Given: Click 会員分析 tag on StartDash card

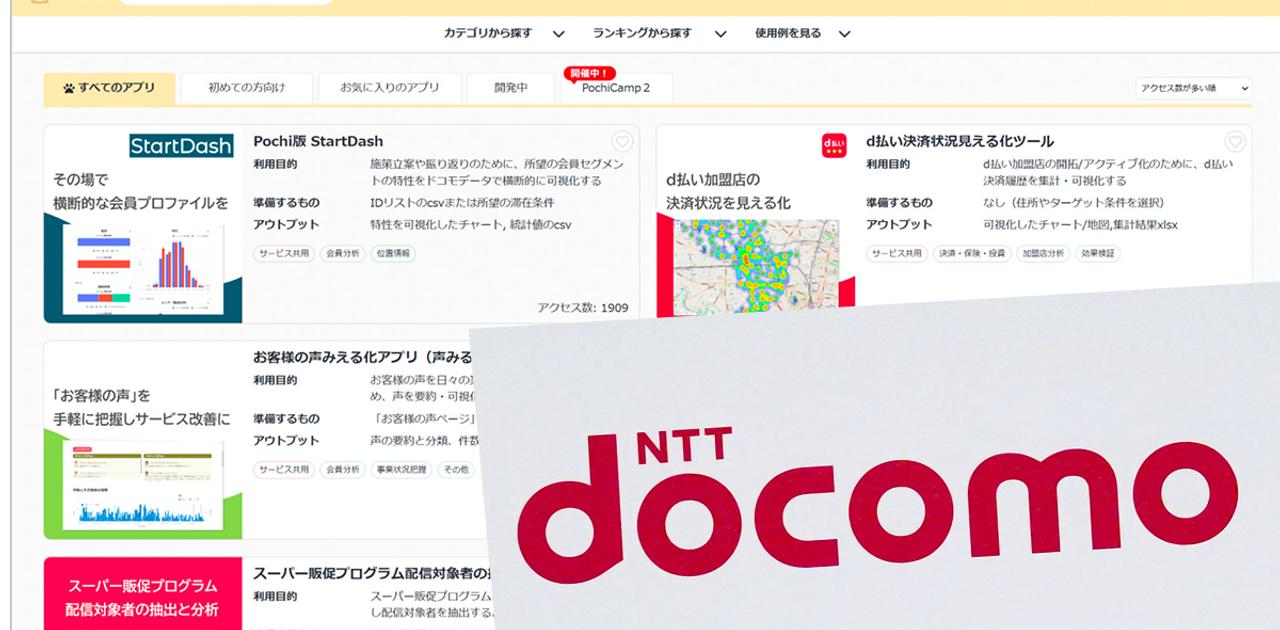Looking at the screenshot, I should coord(342,254).
